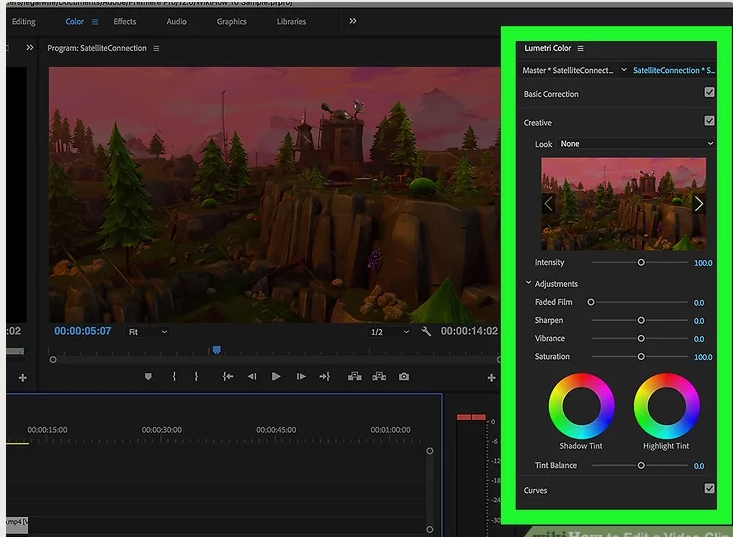Click the Highlight Tint color wheel
The height and width of the screenshot is (537, 733).
666,406
